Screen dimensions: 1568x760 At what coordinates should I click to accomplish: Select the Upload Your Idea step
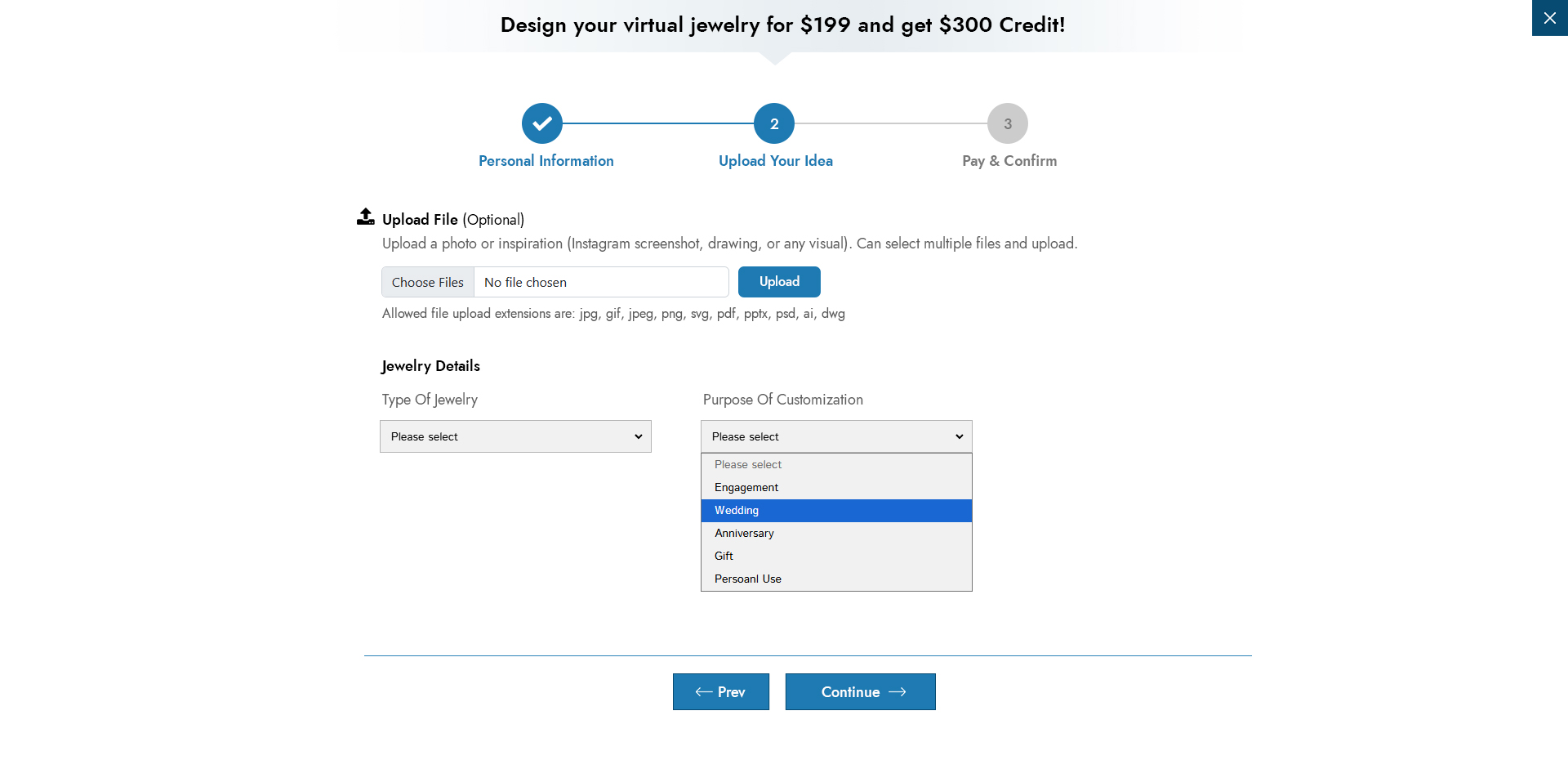(775, 161)
